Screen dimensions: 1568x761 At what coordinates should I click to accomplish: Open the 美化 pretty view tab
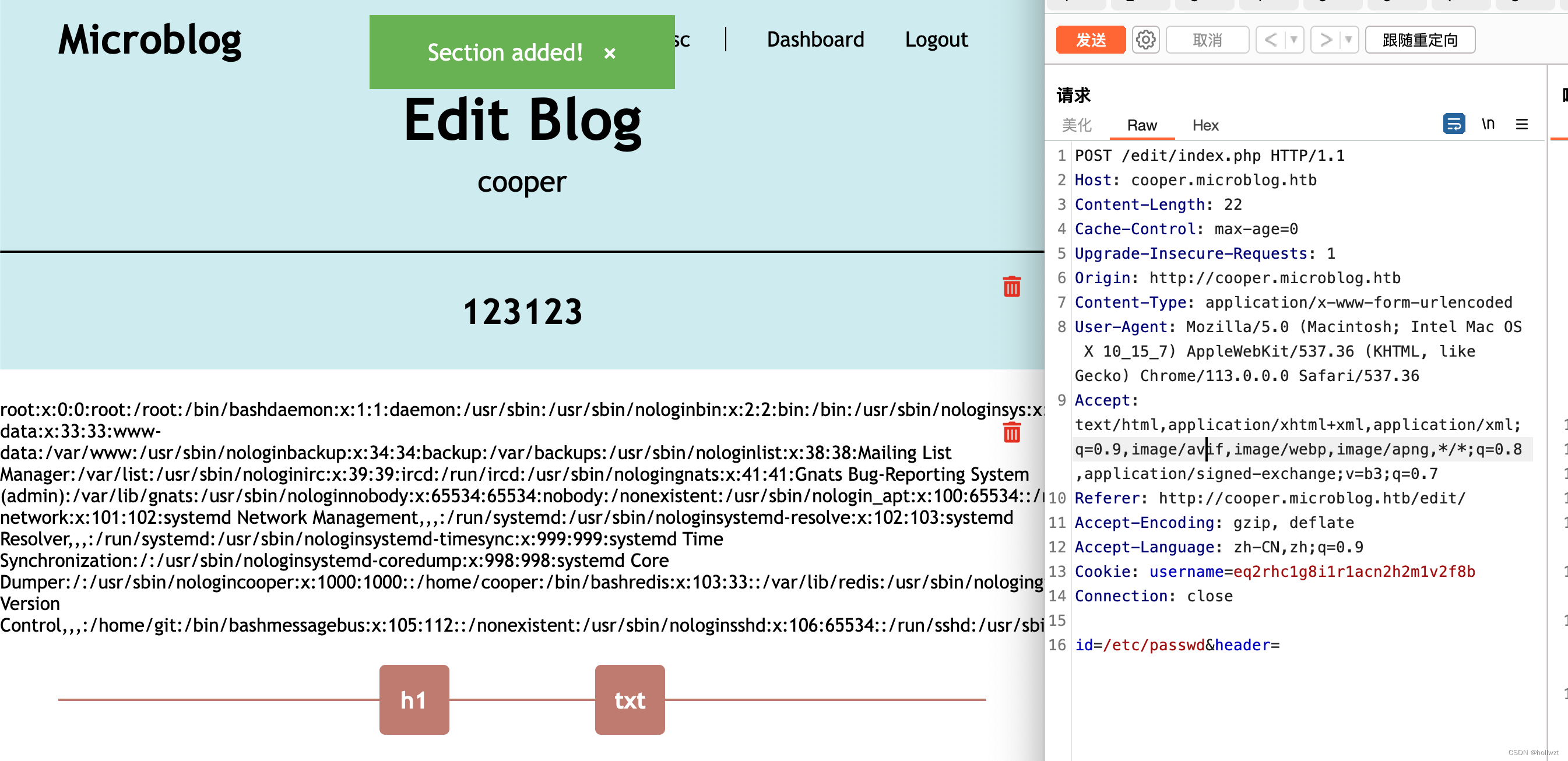1076,125
